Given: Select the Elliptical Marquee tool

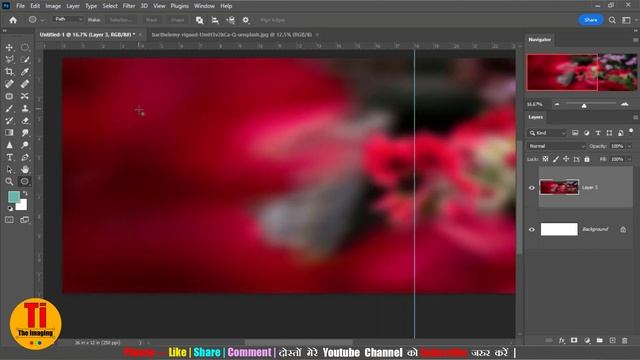Looking at the screenshot, I should [24, 47].
